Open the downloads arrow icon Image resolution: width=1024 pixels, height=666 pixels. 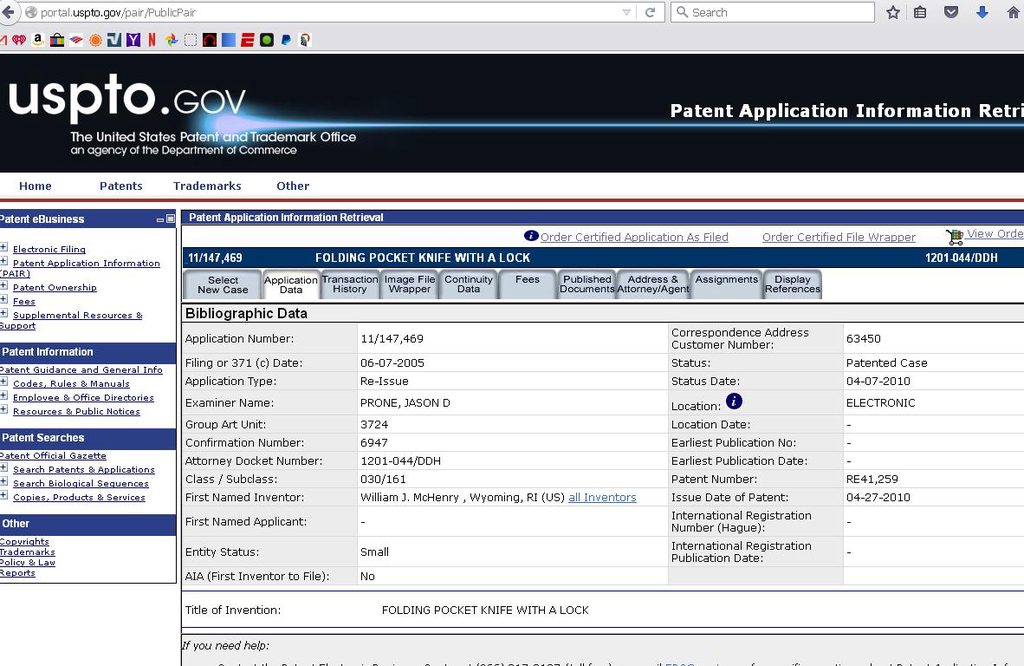point(982,12)
